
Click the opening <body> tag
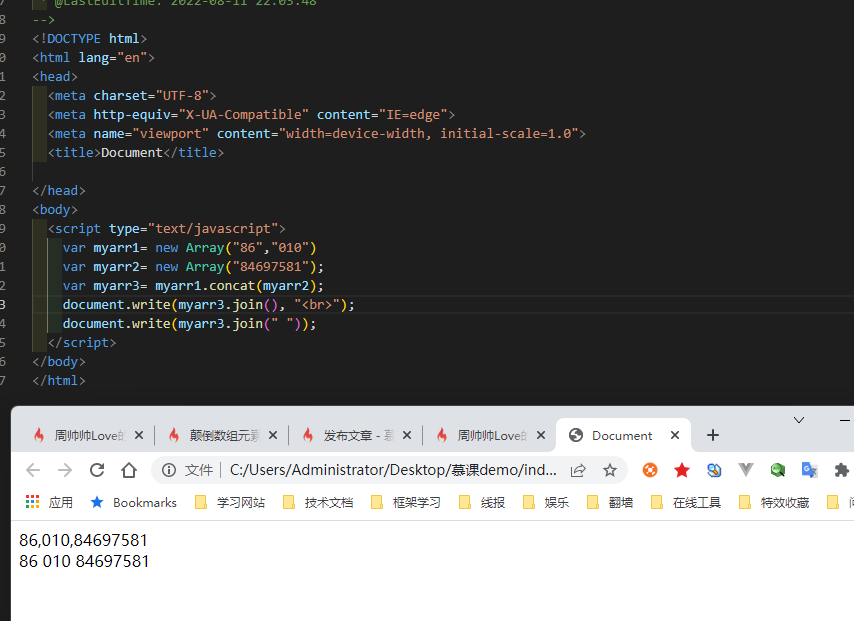[x=55, y=210]
